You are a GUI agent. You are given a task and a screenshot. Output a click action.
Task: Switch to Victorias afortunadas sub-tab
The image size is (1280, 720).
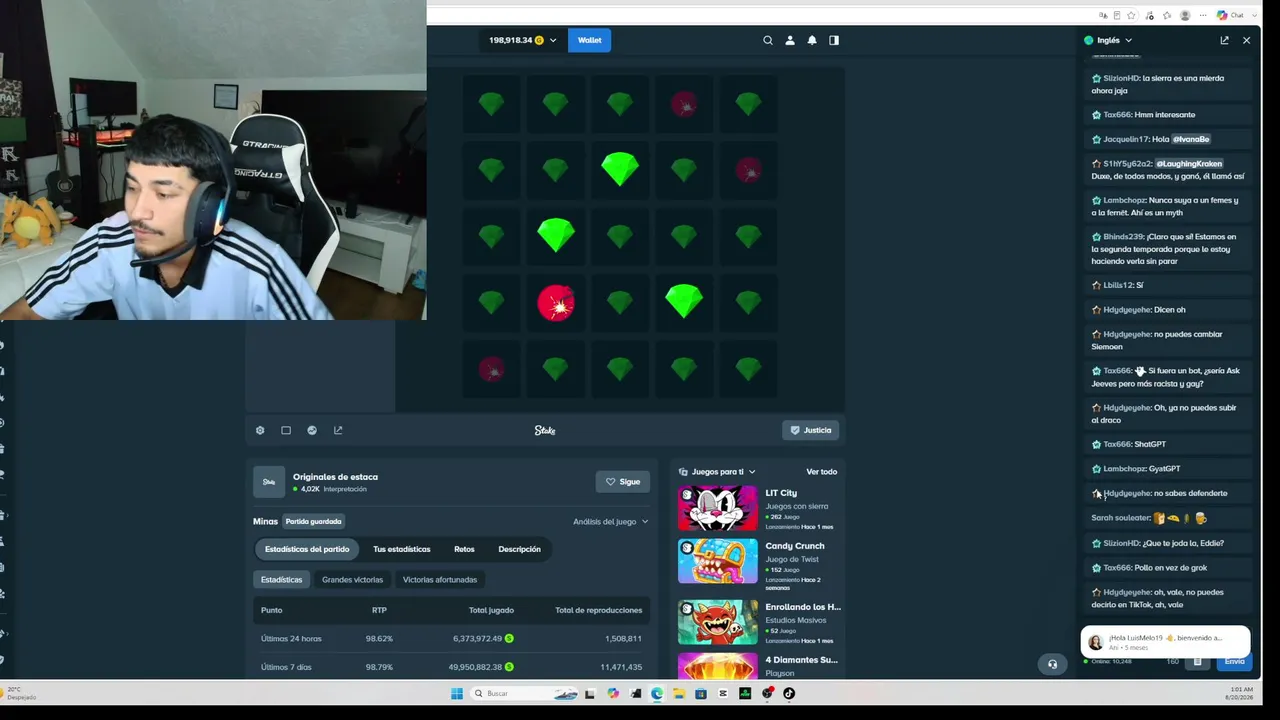[x=440, y=580]
